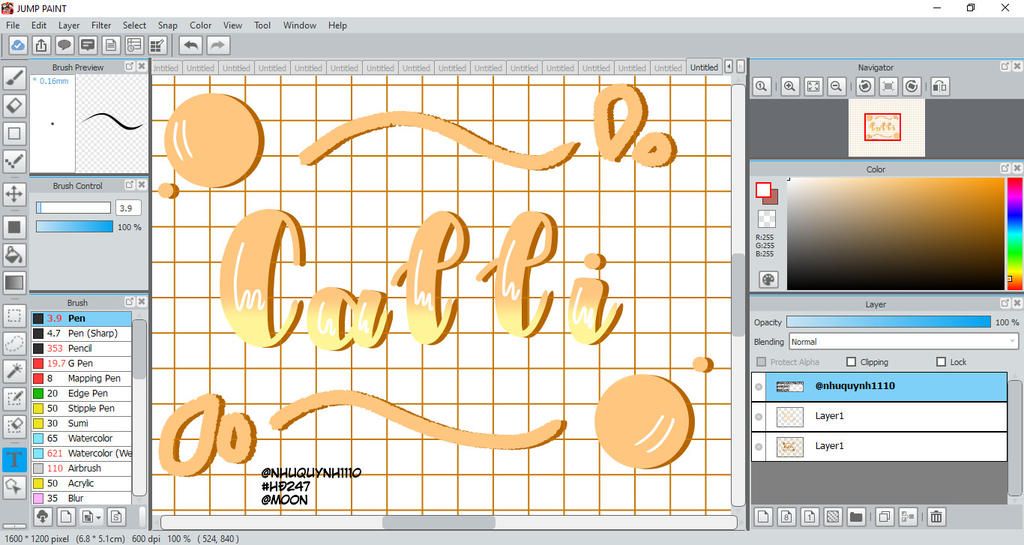Open the Filter menu

[x=101, y=25]
